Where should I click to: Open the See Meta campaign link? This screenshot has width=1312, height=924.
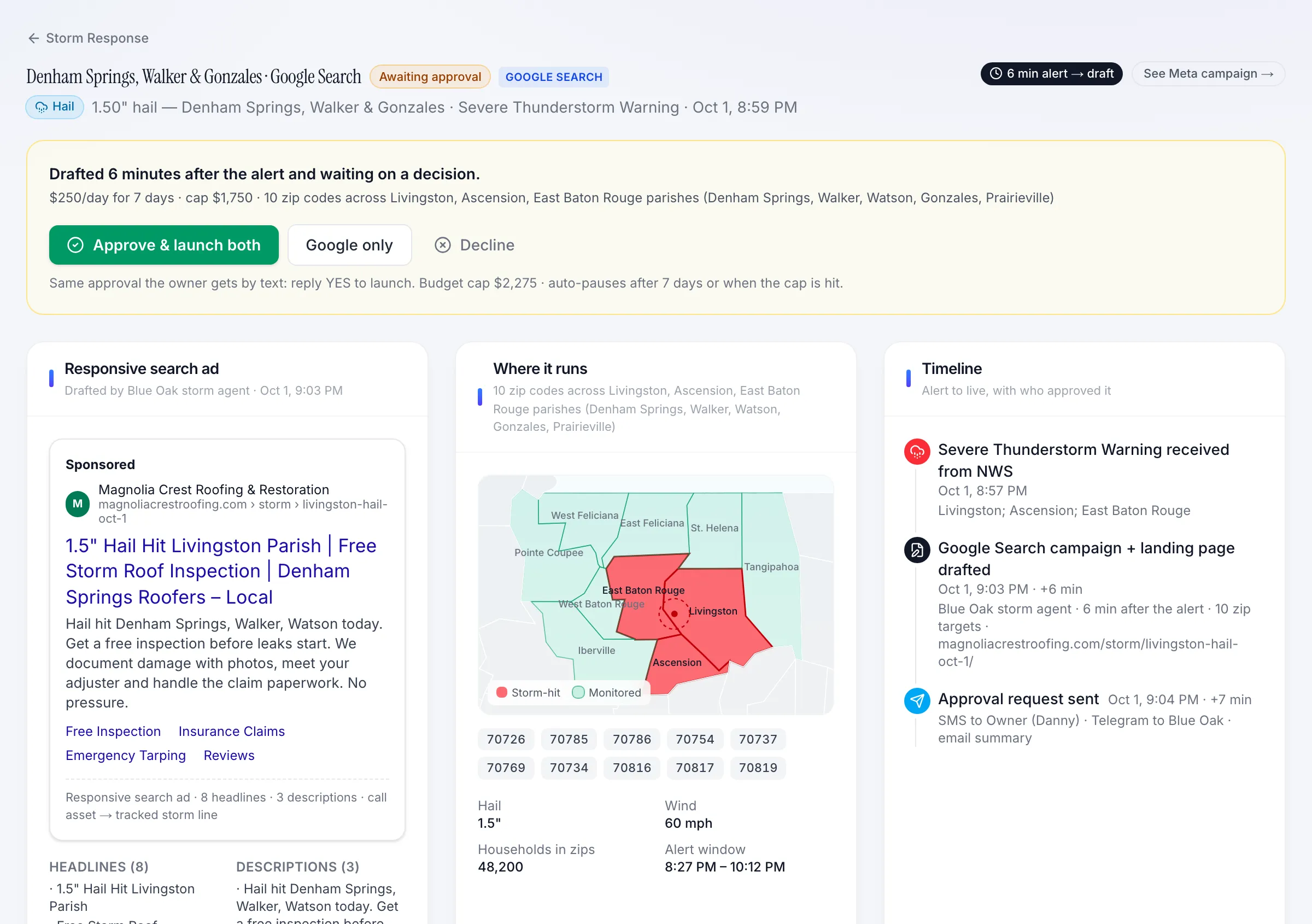[1208, 74]
